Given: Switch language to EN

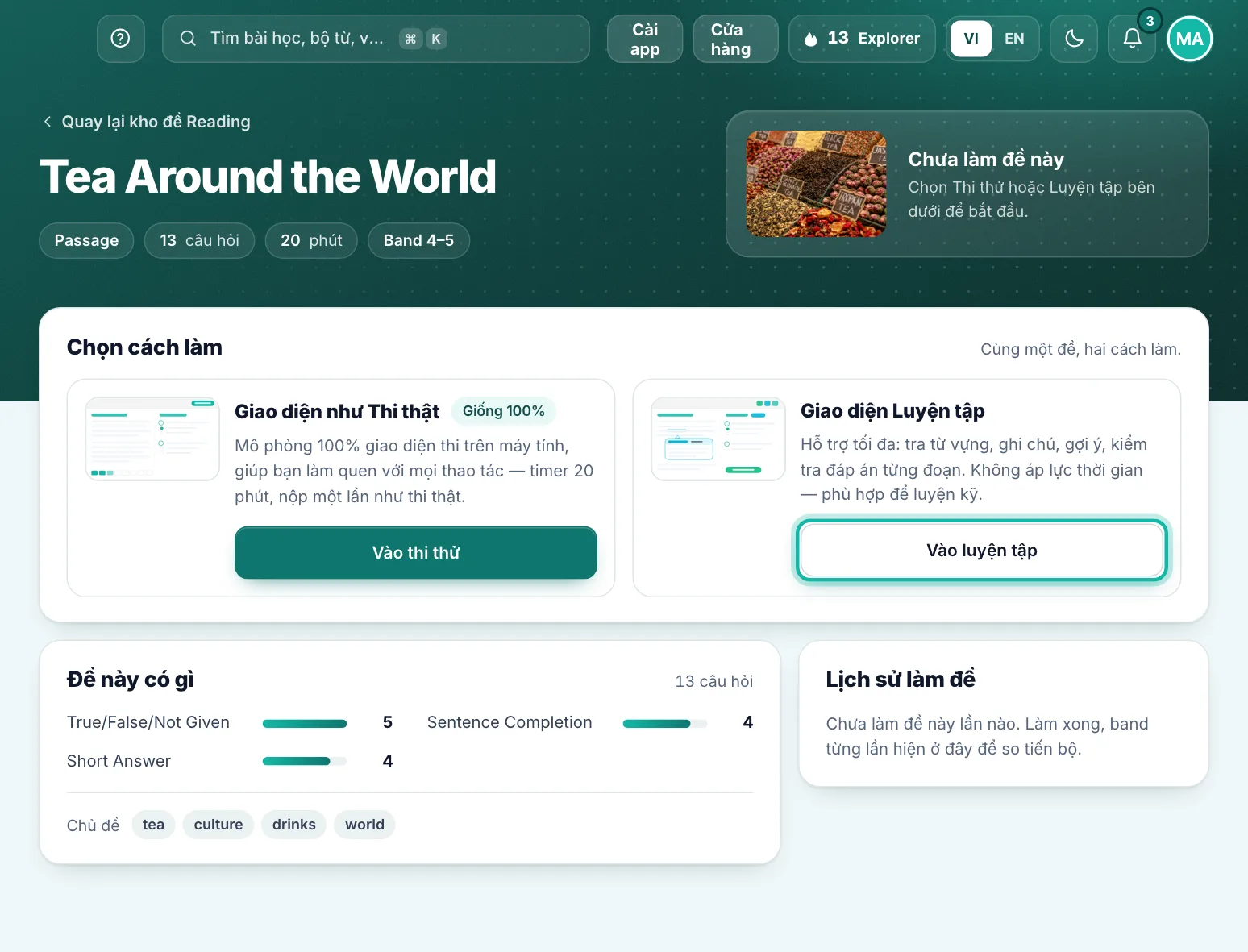Looking at the screenshot, I should [x=1014, y=39].
